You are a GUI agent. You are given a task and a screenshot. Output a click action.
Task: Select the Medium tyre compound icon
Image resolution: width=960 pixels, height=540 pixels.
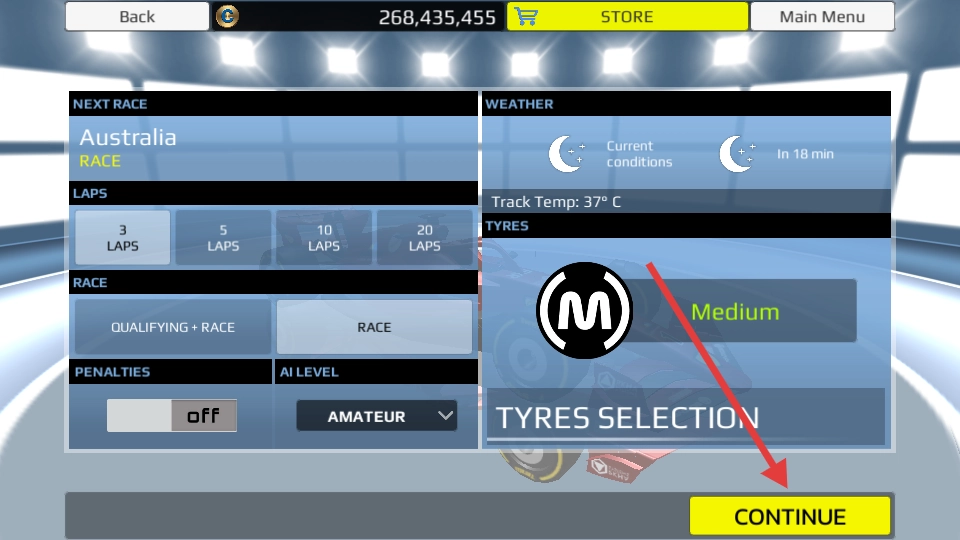(584, 310)
